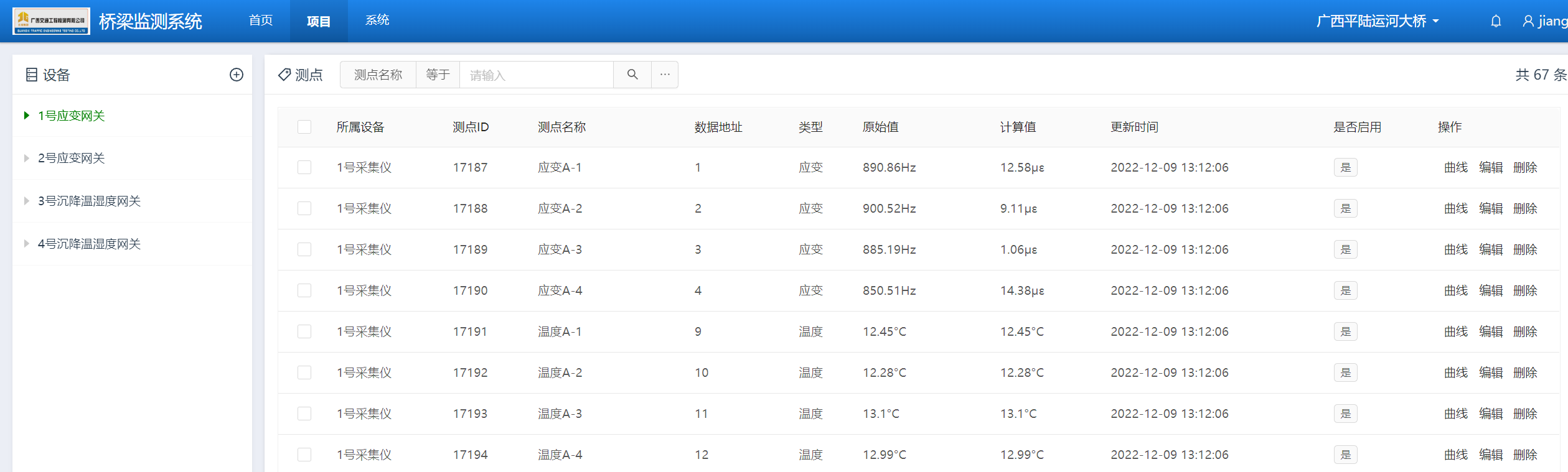Screen dimensions: 1568x472
Task: Click the 所属设备 column header
Action: (x=360, y=127)
